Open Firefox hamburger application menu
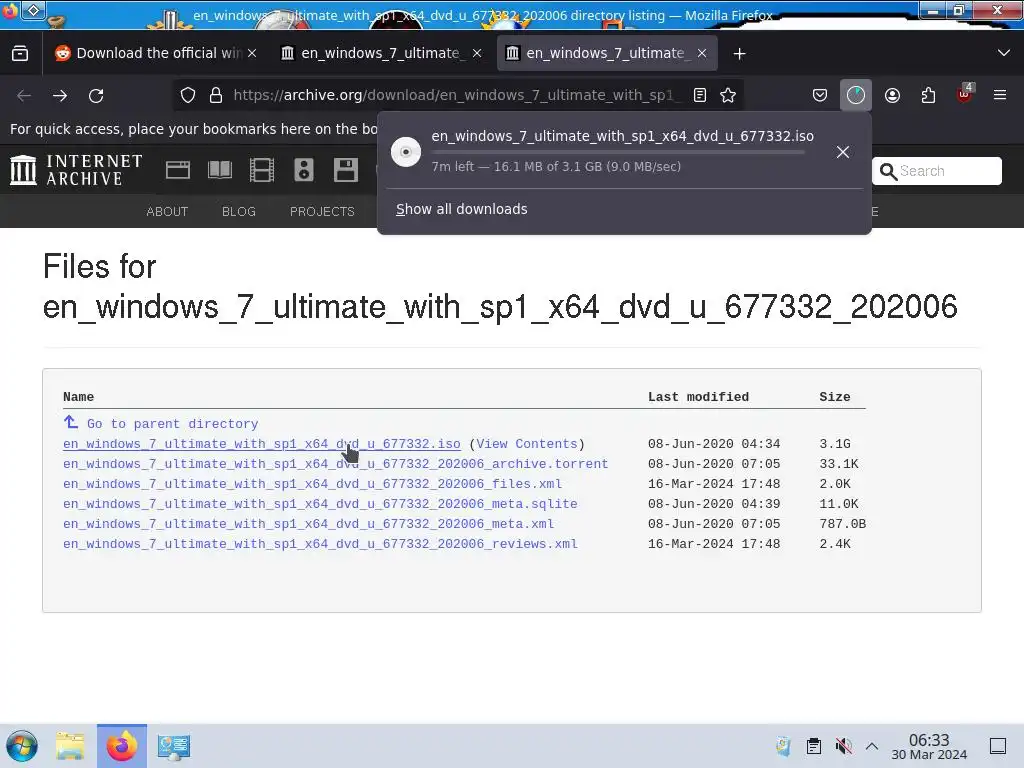Image resolution: width=1024 pixels, height=768 pixels. click(x=1000, y=95)
